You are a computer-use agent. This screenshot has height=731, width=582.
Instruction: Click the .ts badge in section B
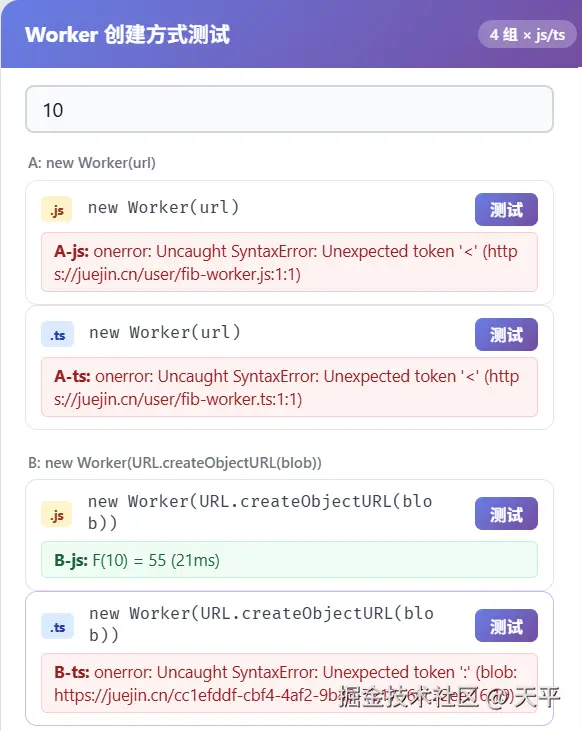click(x=57, y=627)
